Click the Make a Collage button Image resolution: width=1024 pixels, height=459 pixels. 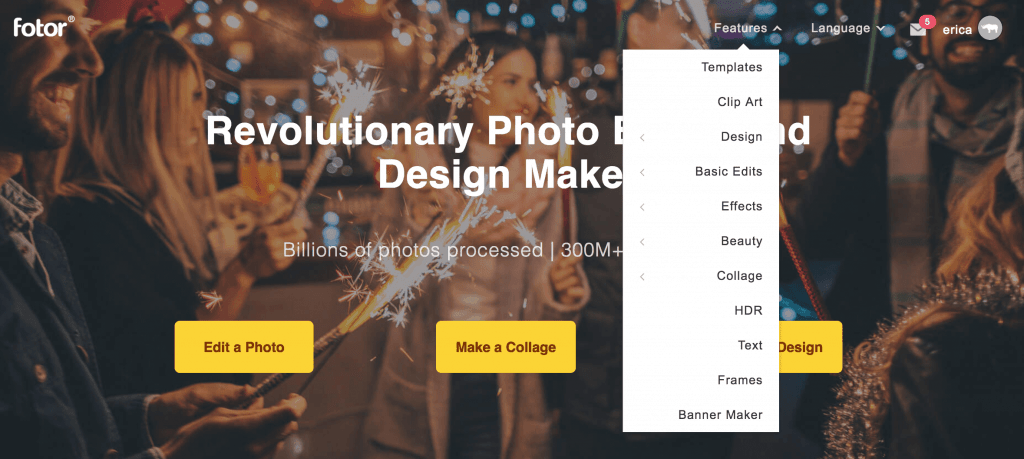tap(506, 347)
